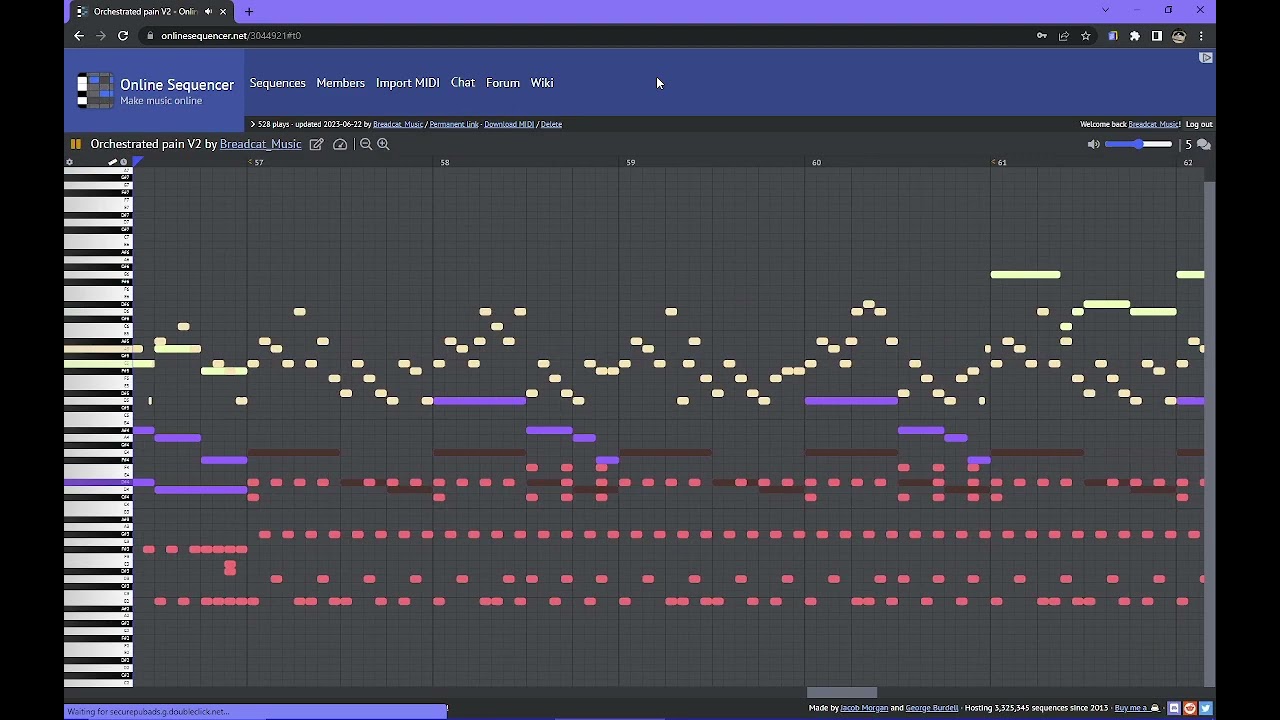Reload the page

pyautogui.click(x=123, y=36)
